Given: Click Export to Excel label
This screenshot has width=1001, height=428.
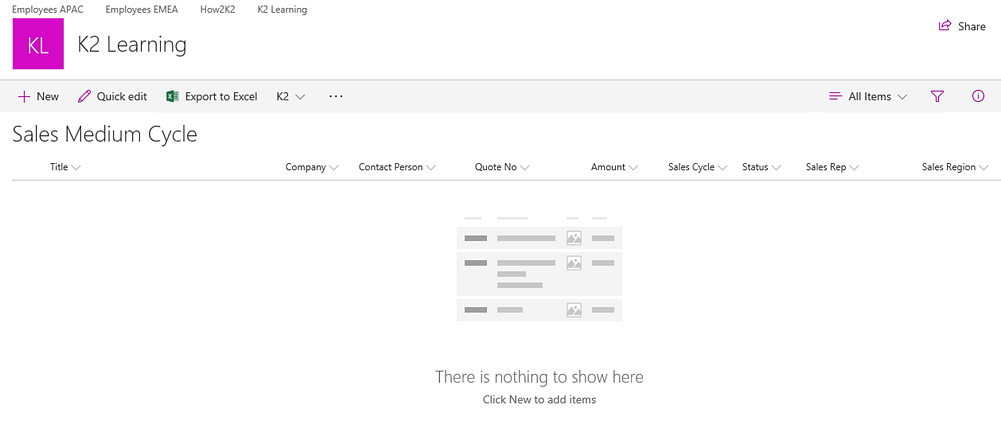Looking at the screenshot, I should coord(222,96).
